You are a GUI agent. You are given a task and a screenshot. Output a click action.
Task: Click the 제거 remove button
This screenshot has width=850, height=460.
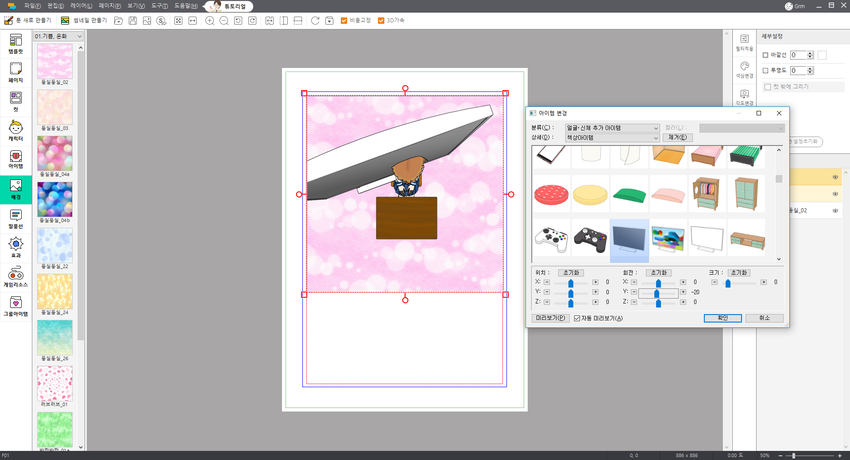pos(678,138)
